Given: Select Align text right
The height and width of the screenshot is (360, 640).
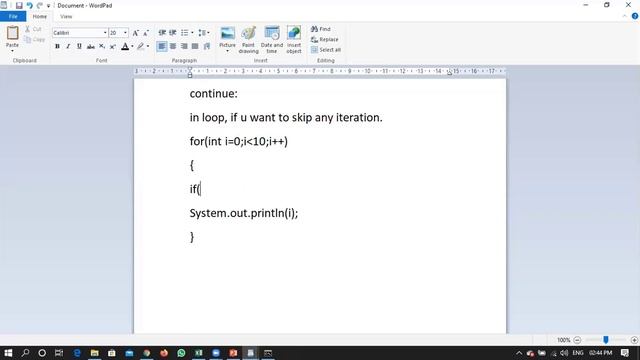Looking at the screenshot, I should tap(184, 46).
